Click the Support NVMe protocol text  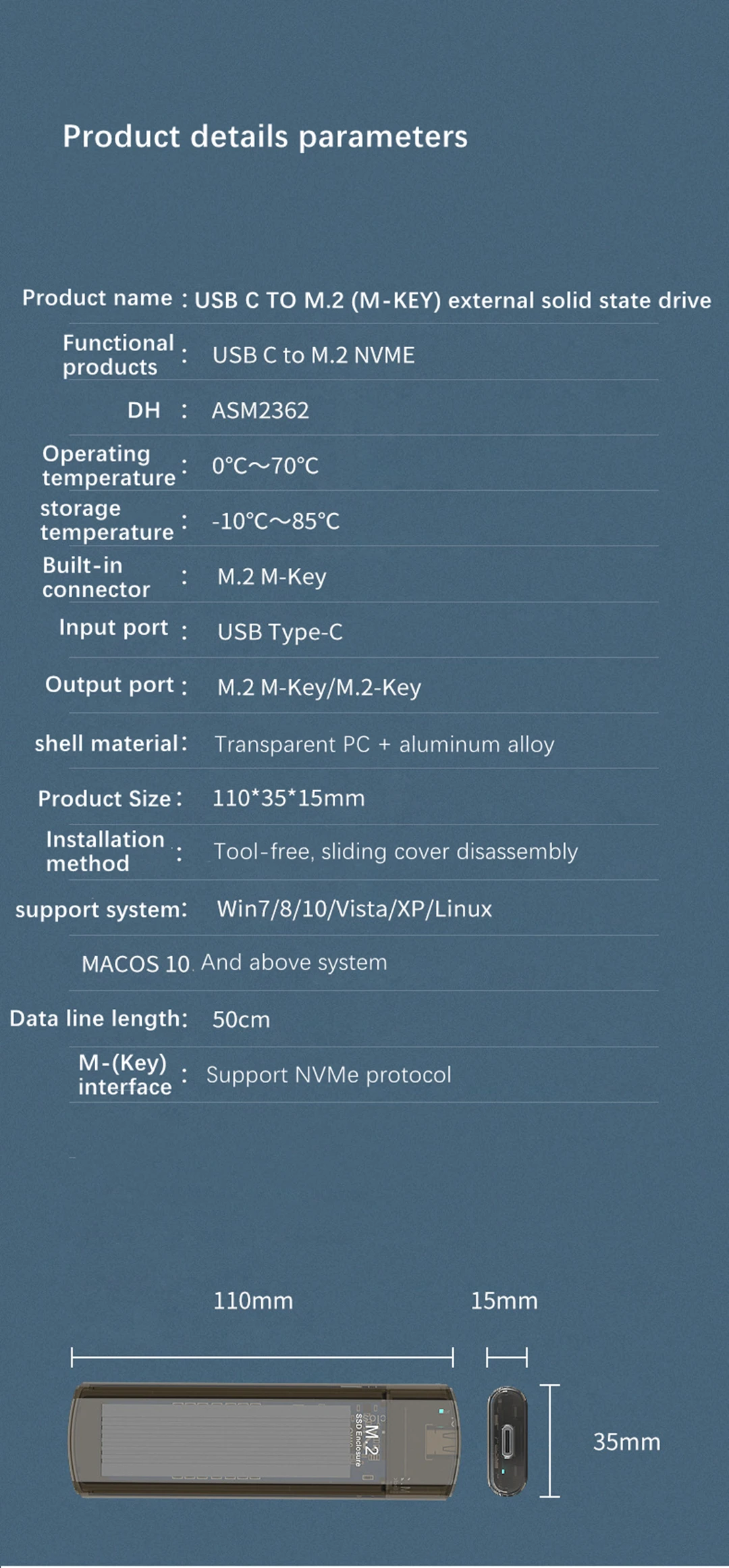pos(329,1075)
